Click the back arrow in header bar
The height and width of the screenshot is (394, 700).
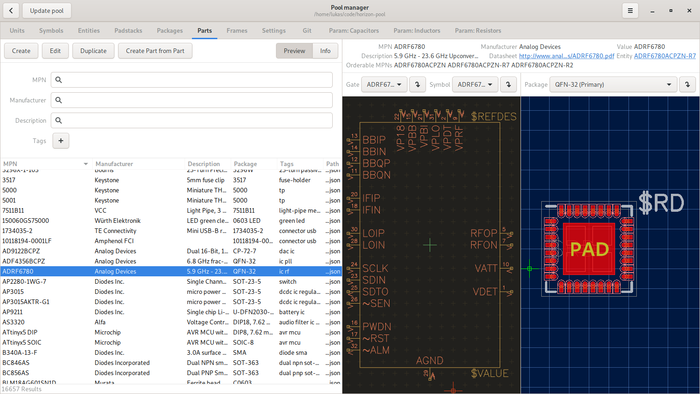[x=11, y=10]
